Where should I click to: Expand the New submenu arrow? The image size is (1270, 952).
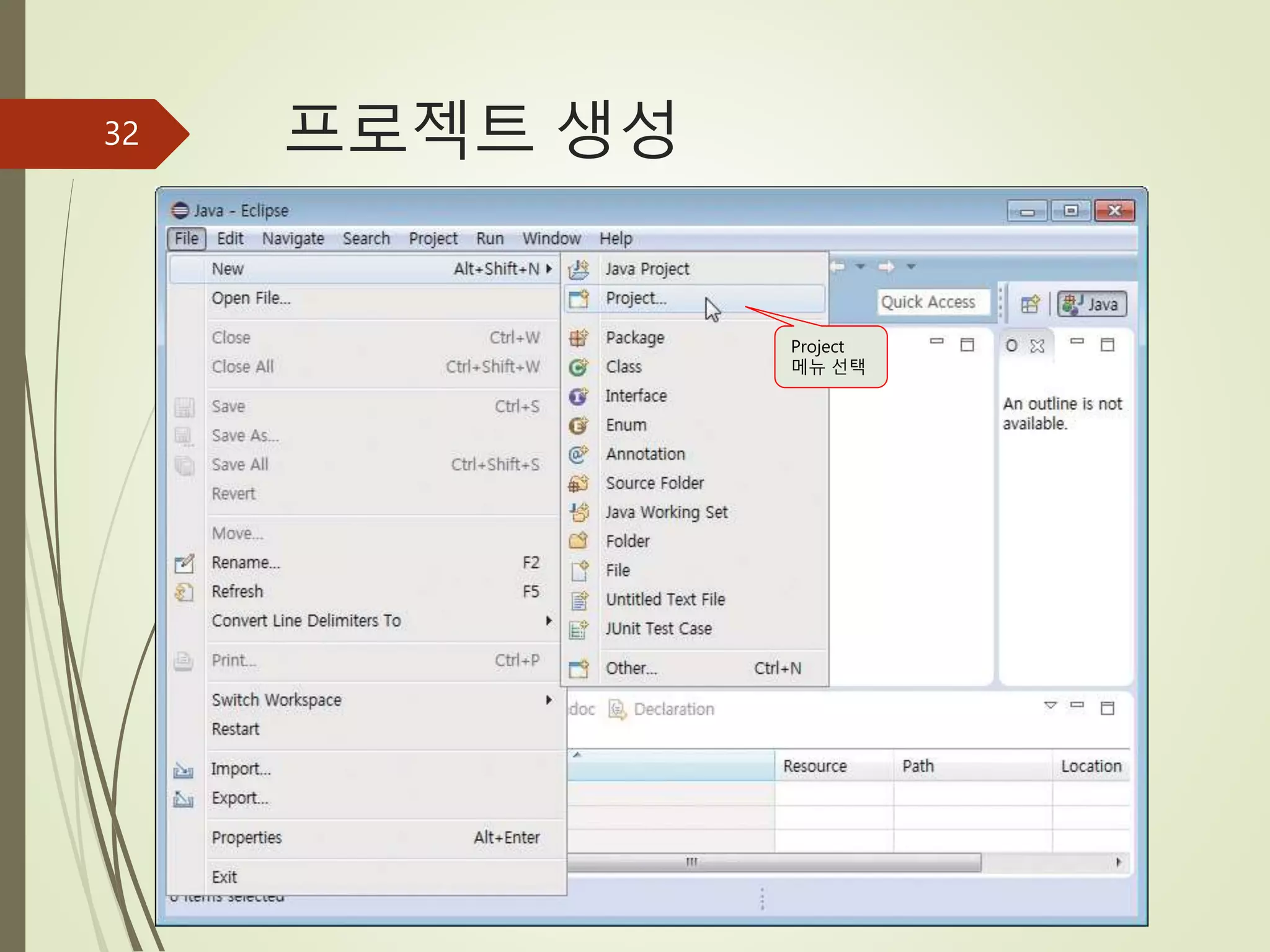(549, 269)
